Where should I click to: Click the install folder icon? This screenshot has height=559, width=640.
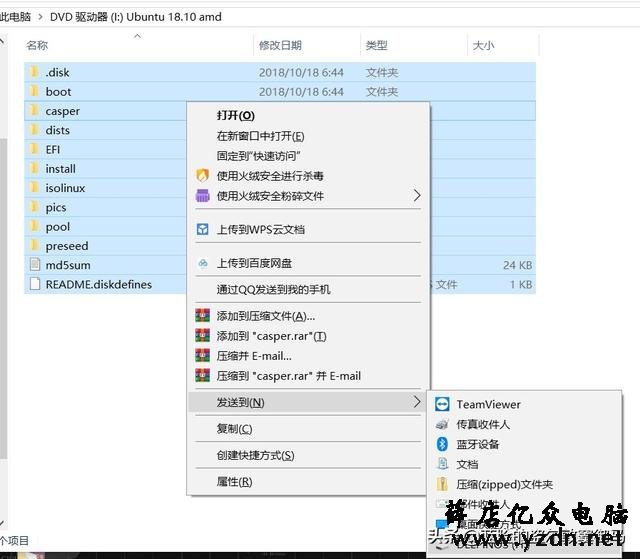coord(35,169)
